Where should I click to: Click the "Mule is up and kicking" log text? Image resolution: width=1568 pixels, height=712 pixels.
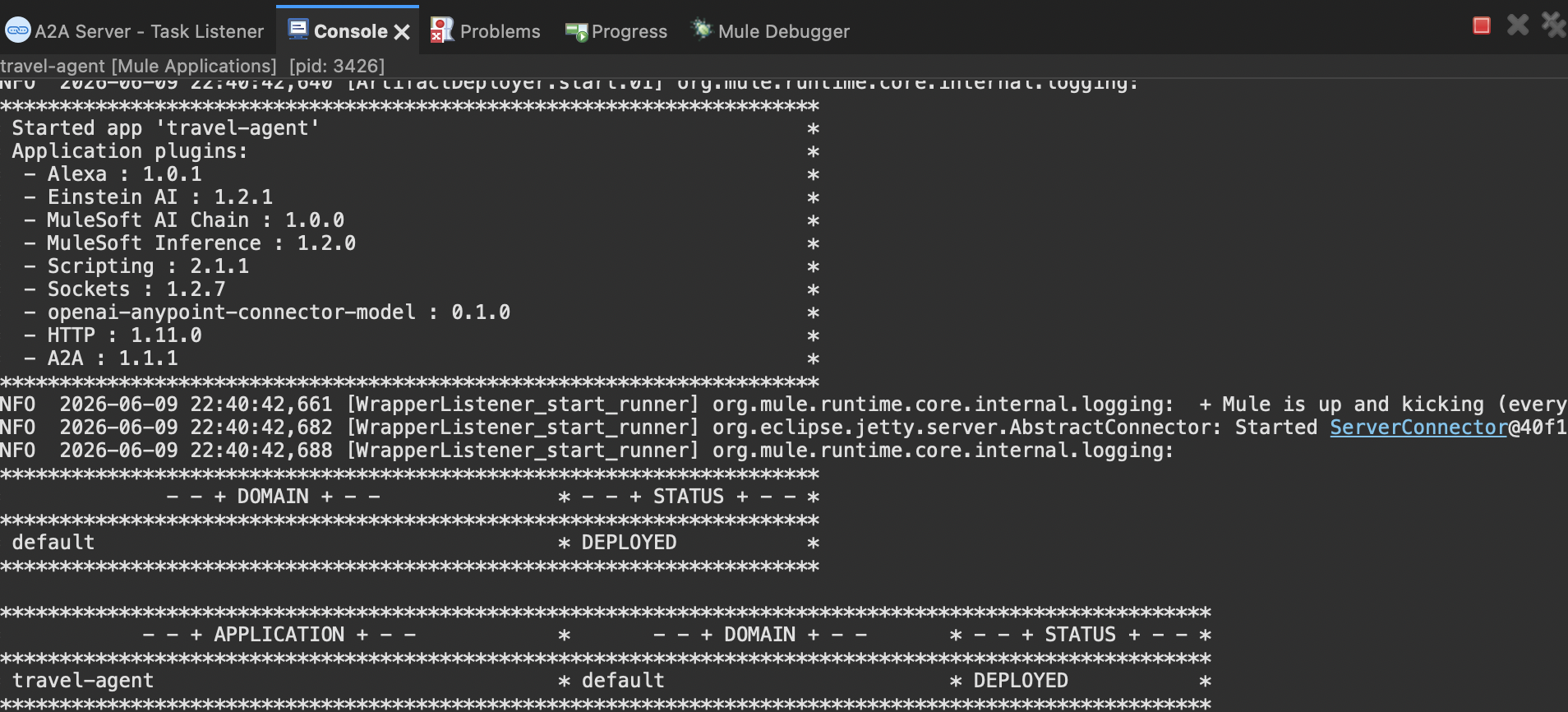click(1353, 405)
